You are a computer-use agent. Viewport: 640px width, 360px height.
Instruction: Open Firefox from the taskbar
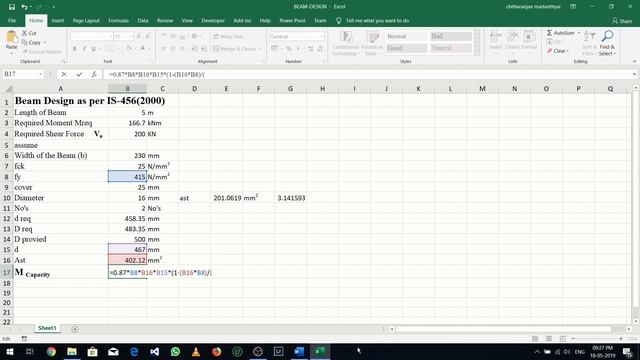[x=217, y=351]
